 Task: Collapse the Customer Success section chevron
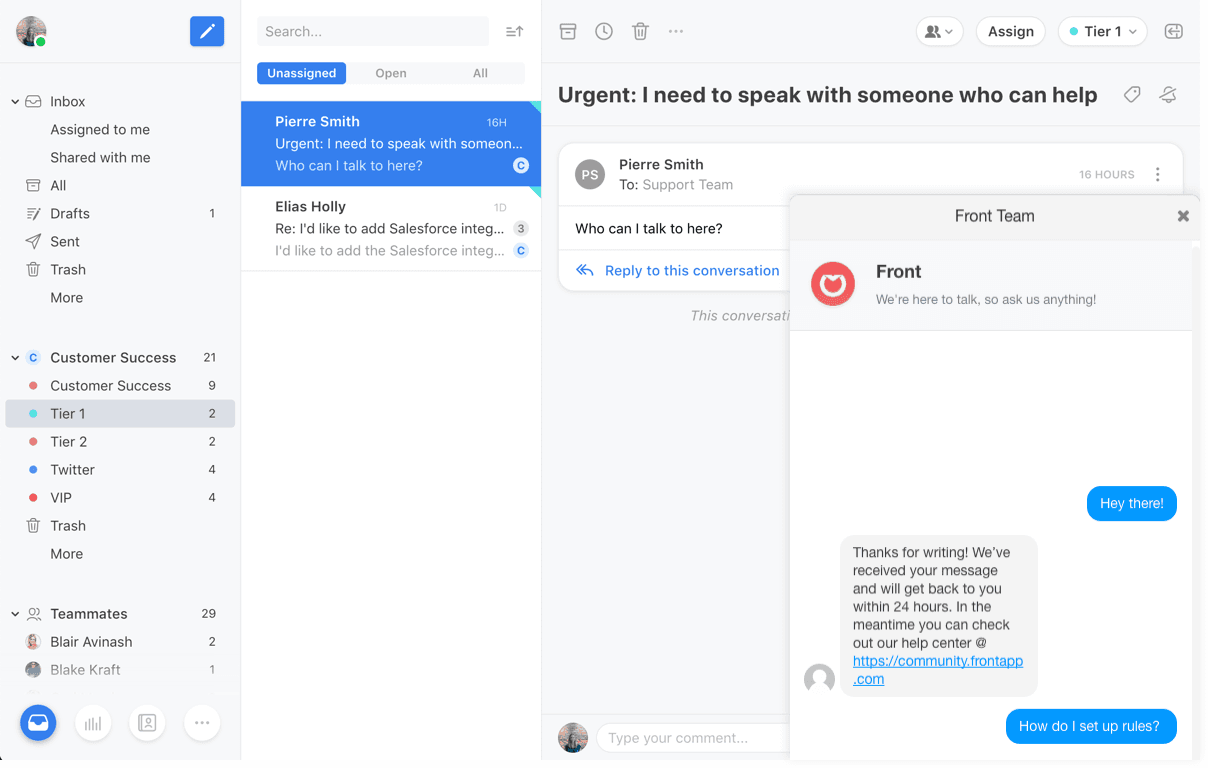15,358
